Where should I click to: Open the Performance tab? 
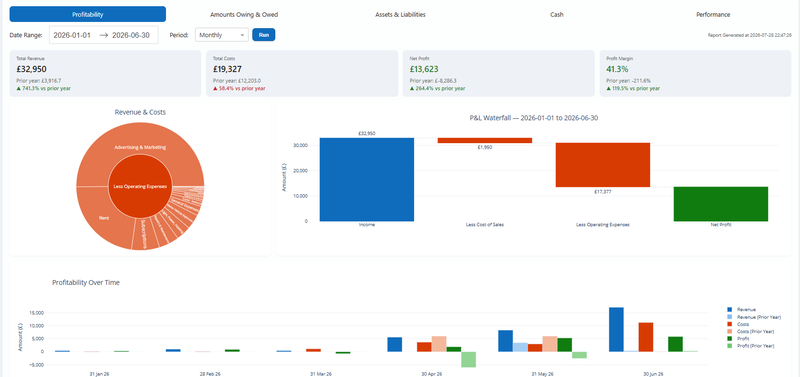pos(713,15)
